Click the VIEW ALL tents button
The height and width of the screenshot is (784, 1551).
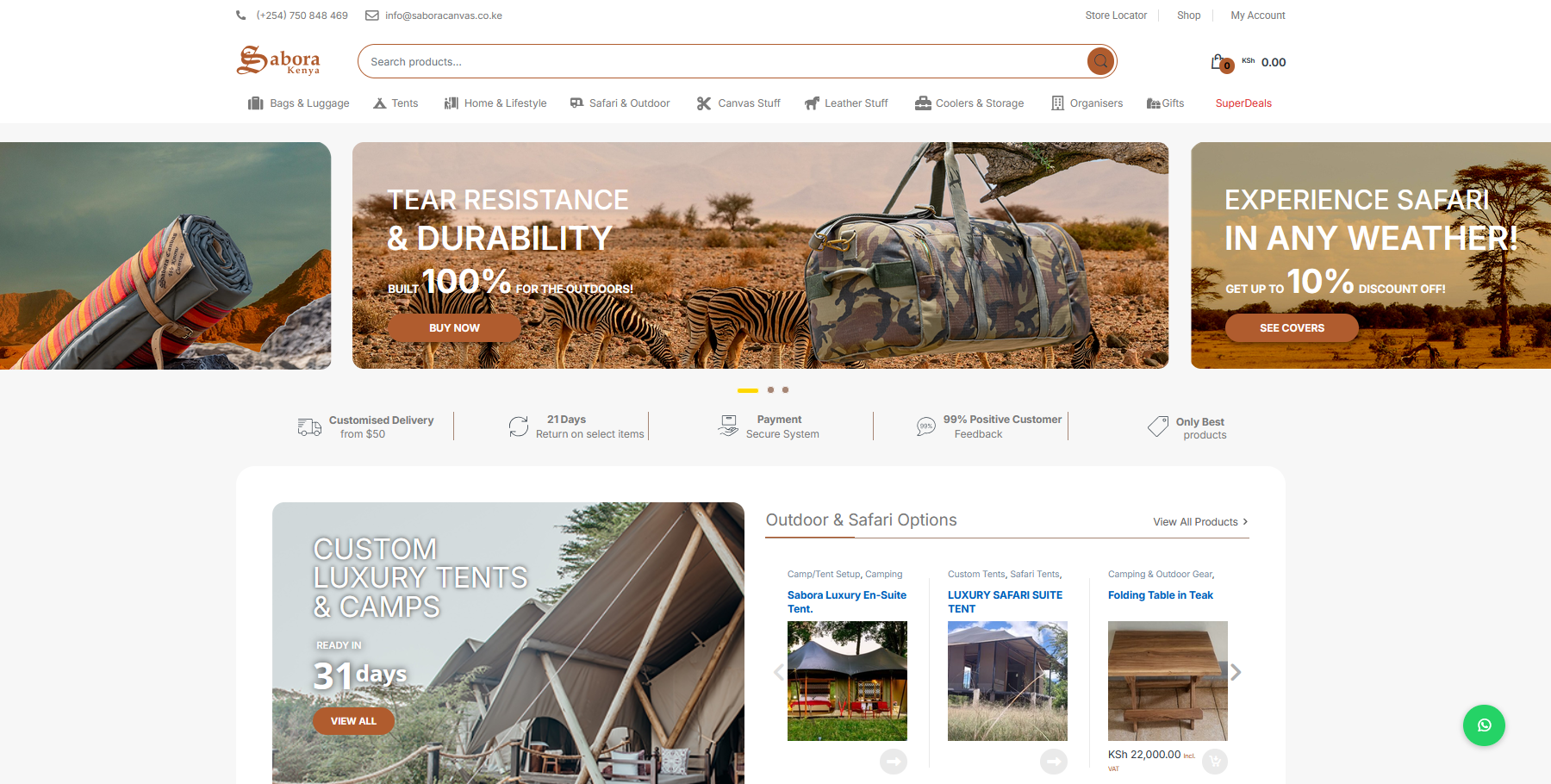point(353,721)
